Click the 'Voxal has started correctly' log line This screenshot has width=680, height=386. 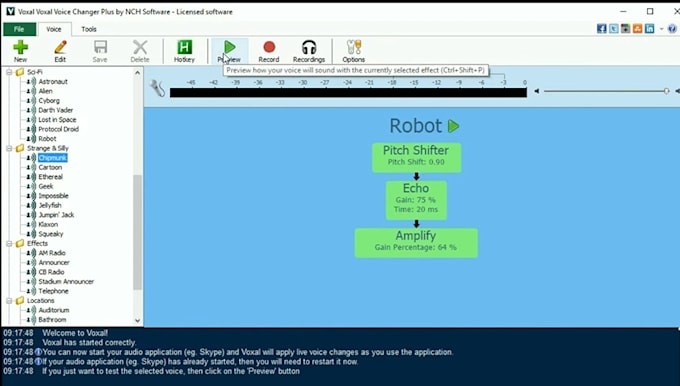coord(89,343)
